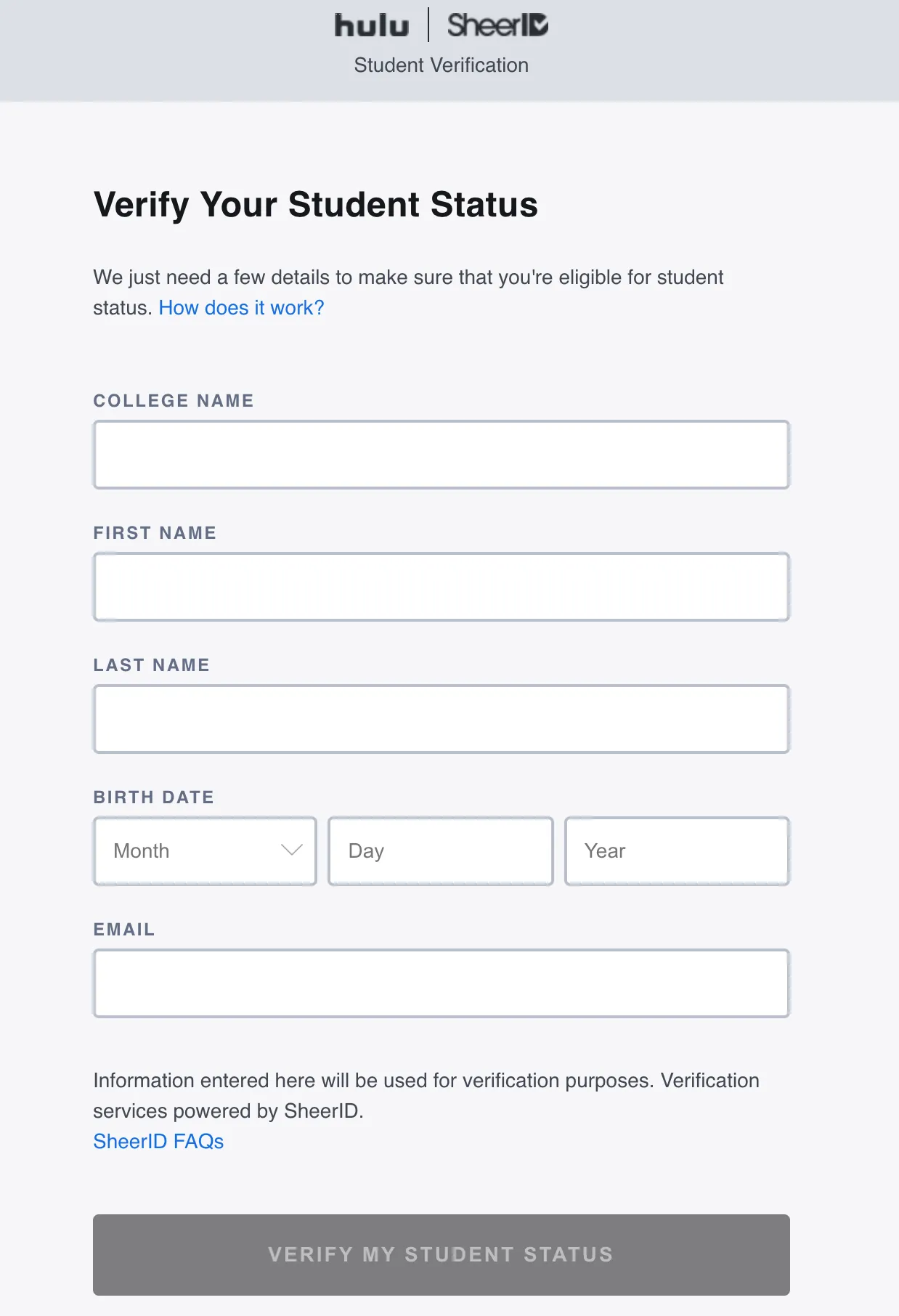
Task: Select the Day field under Birth Date
Action: 441,850
